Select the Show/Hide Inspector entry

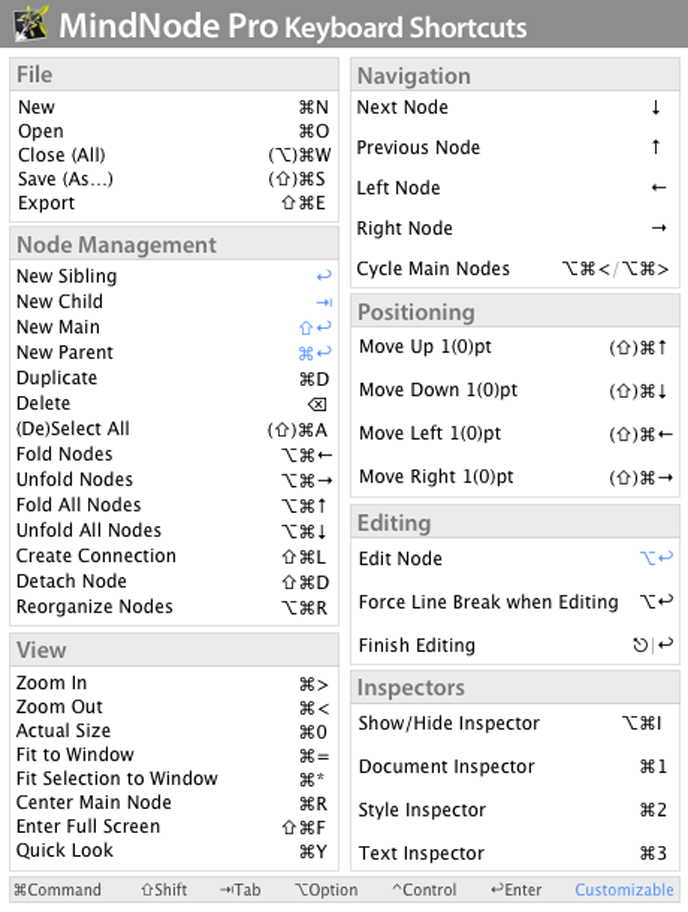(x=449, y=723)
